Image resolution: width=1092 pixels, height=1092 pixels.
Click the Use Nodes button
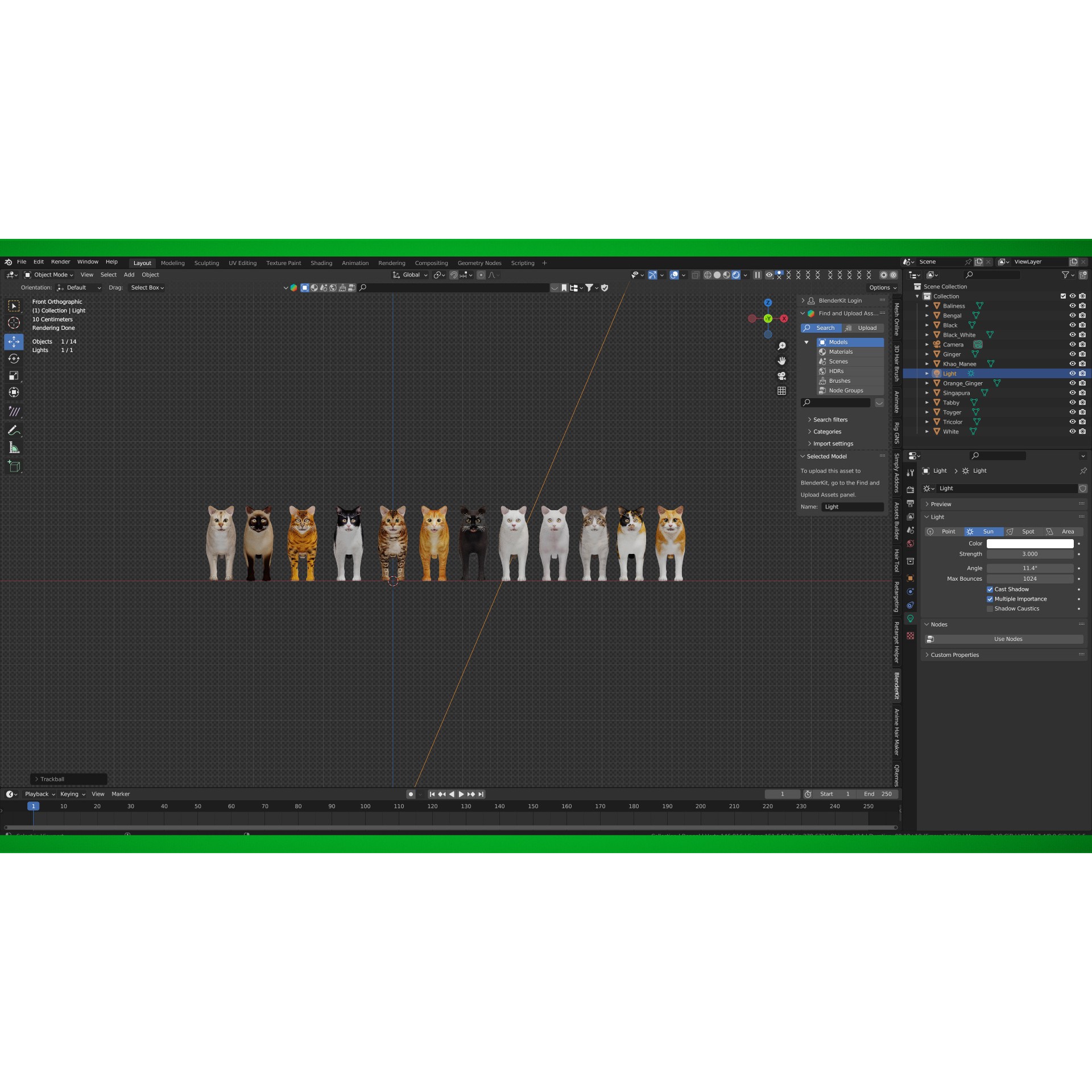coord(1007,639)
